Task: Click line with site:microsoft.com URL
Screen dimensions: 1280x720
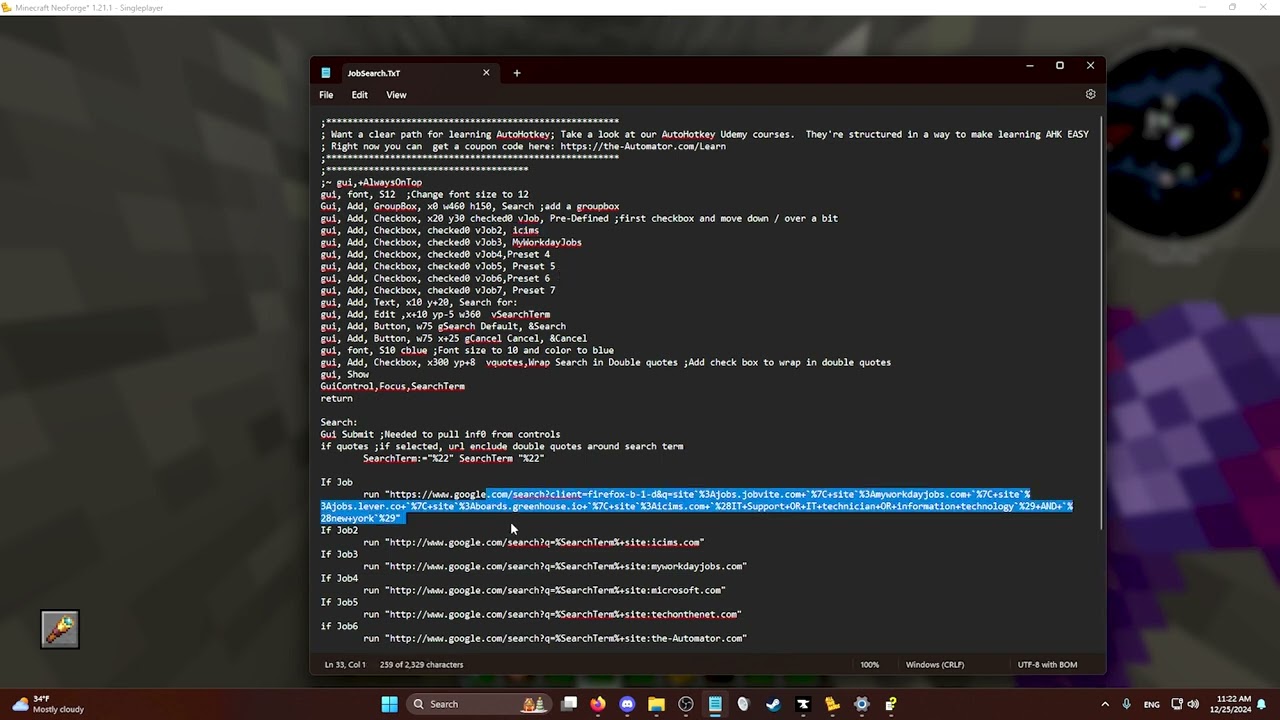Action: point(544,590)
